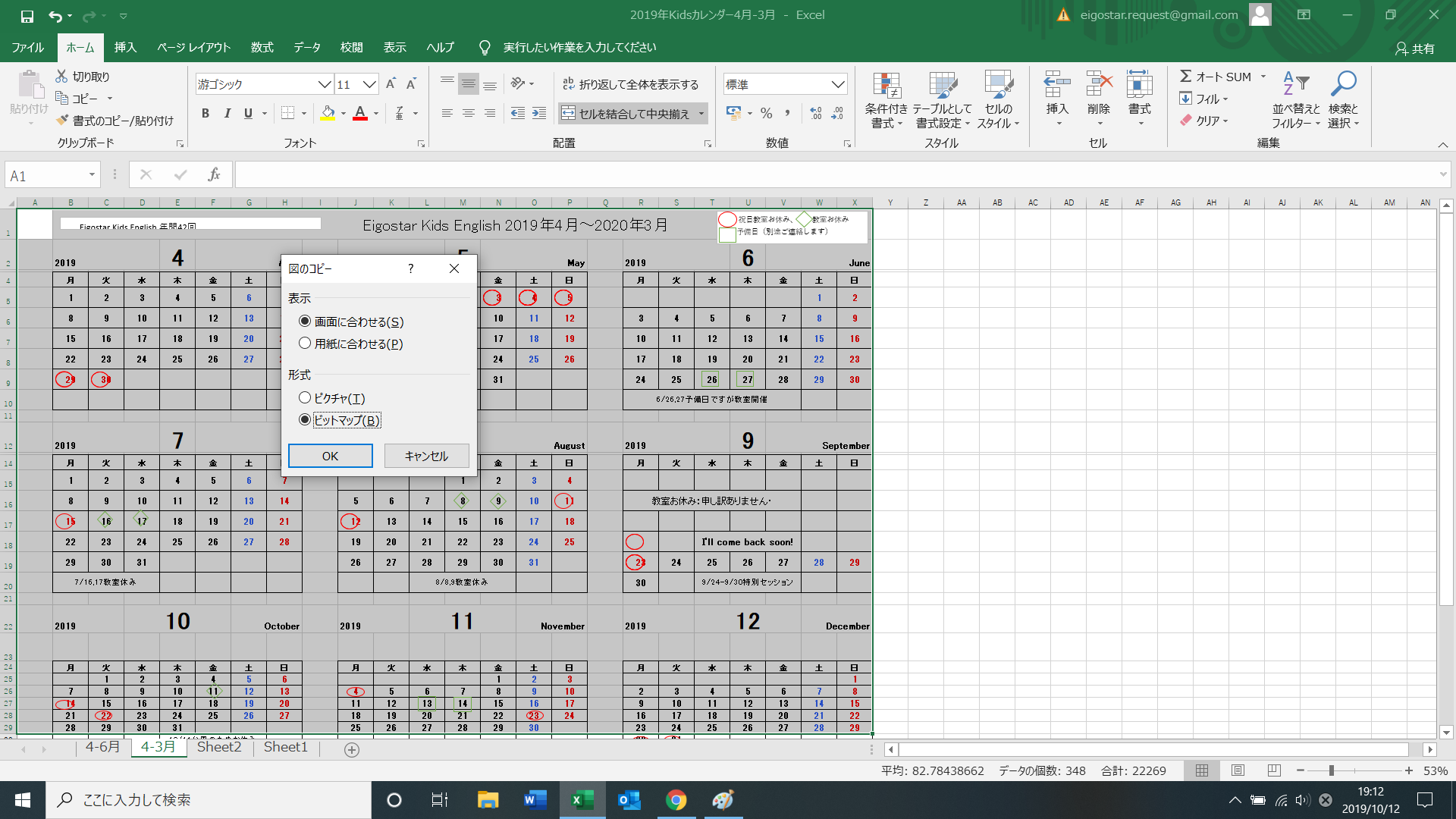
Task: Click the increase indent icon
Action: (x=539, y=114)
